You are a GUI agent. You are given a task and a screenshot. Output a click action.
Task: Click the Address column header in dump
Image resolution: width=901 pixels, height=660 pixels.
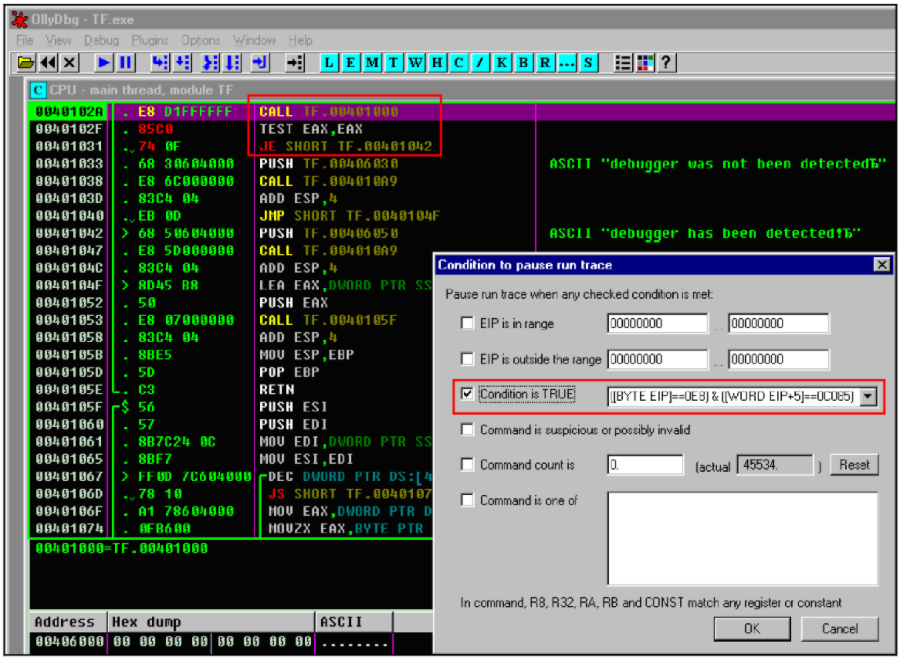(68, 622)
